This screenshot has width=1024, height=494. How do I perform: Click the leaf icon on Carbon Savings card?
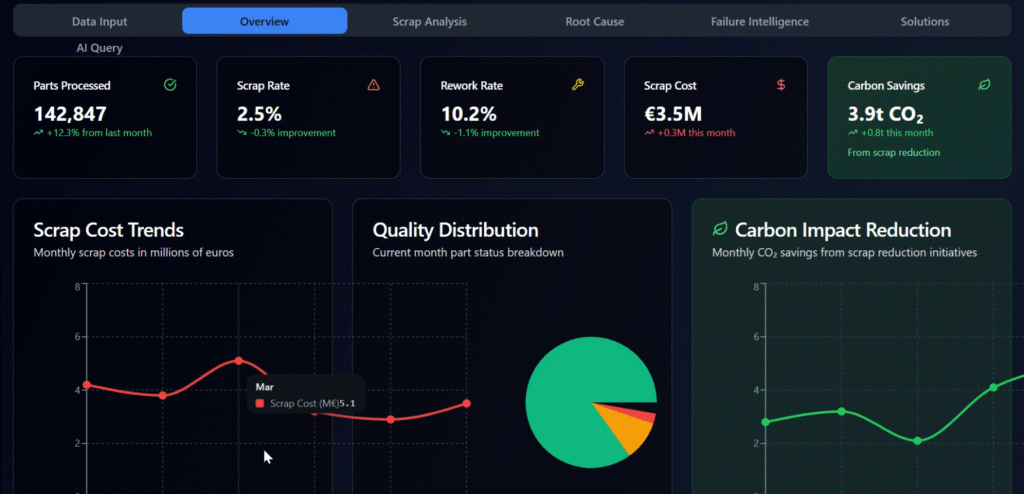tap(984, 85)
